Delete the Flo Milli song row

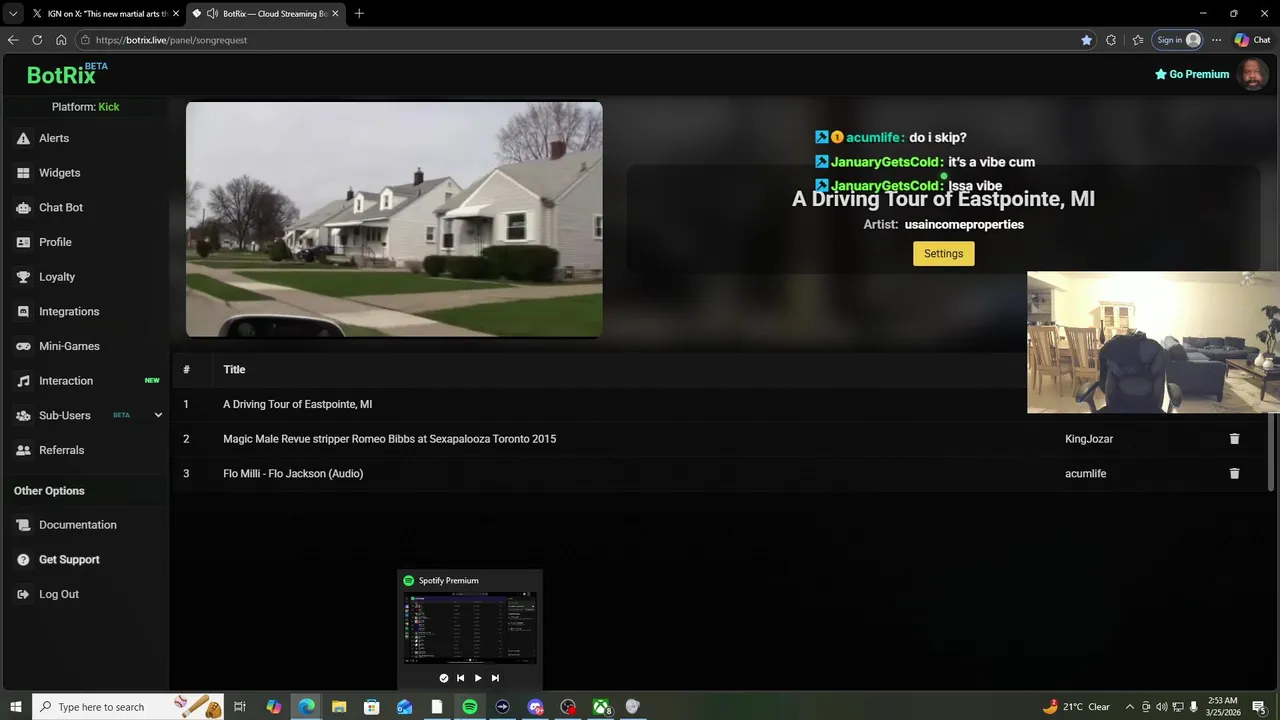(x=1234, y=474)
